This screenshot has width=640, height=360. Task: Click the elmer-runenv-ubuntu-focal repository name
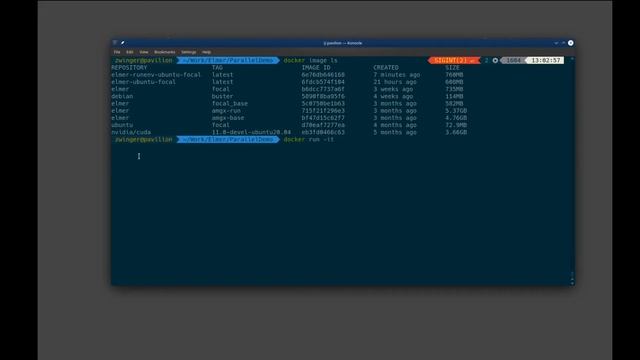[x=156, y=75]
